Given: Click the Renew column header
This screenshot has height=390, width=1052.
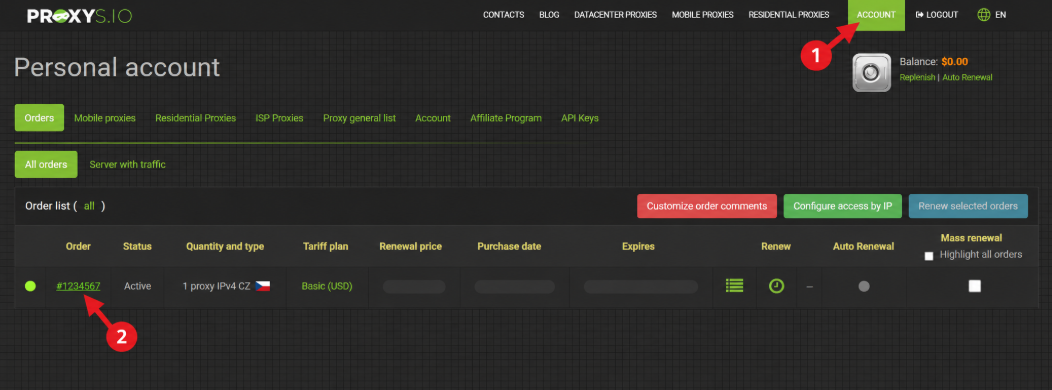Looking at the screenshot, I should tap(776, 246).
